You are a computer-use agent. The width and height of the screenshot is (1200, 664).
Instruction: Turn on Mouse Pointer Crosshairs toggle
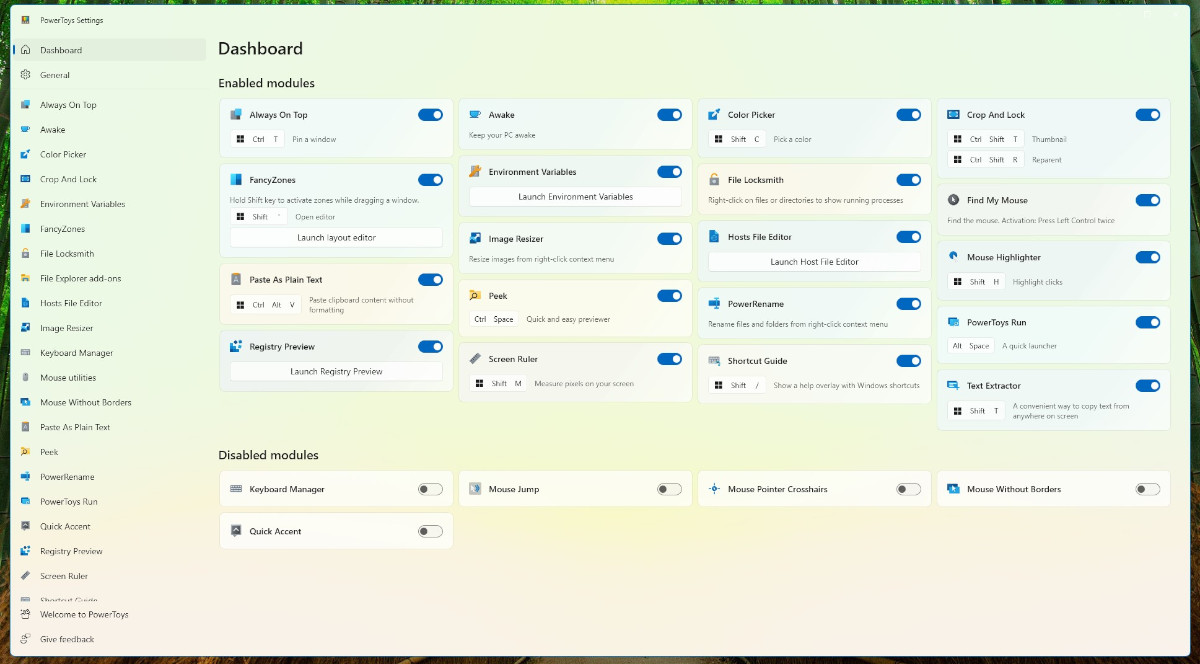(x=908, y=489)
